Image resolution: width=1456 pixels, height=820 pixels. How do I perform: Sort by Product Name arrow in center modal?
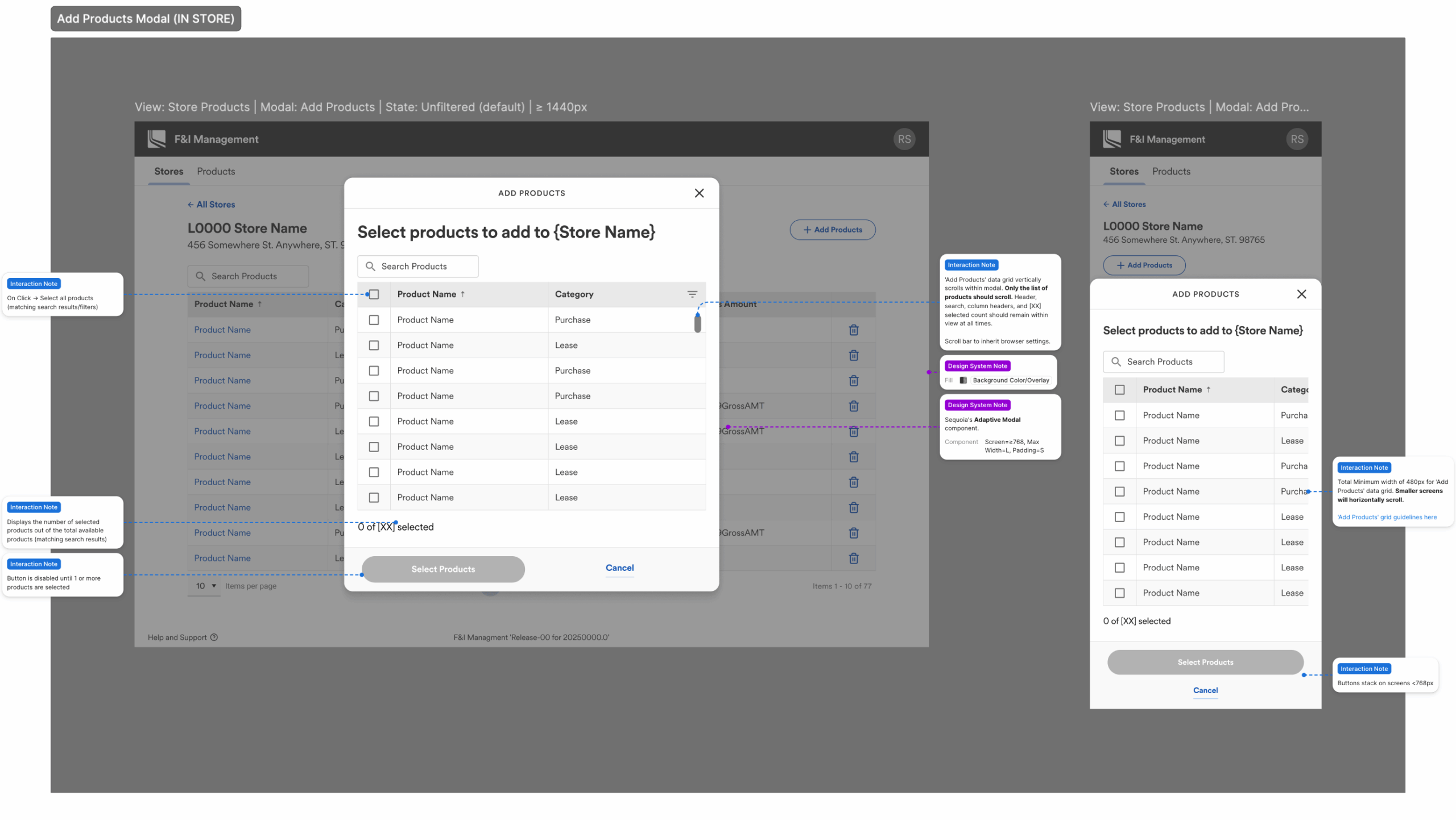coord(462,294)
